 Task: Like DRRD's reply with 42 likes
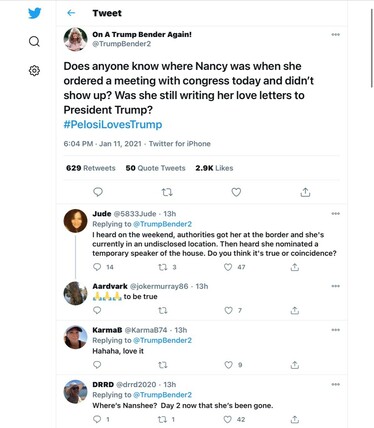point(228,419)
